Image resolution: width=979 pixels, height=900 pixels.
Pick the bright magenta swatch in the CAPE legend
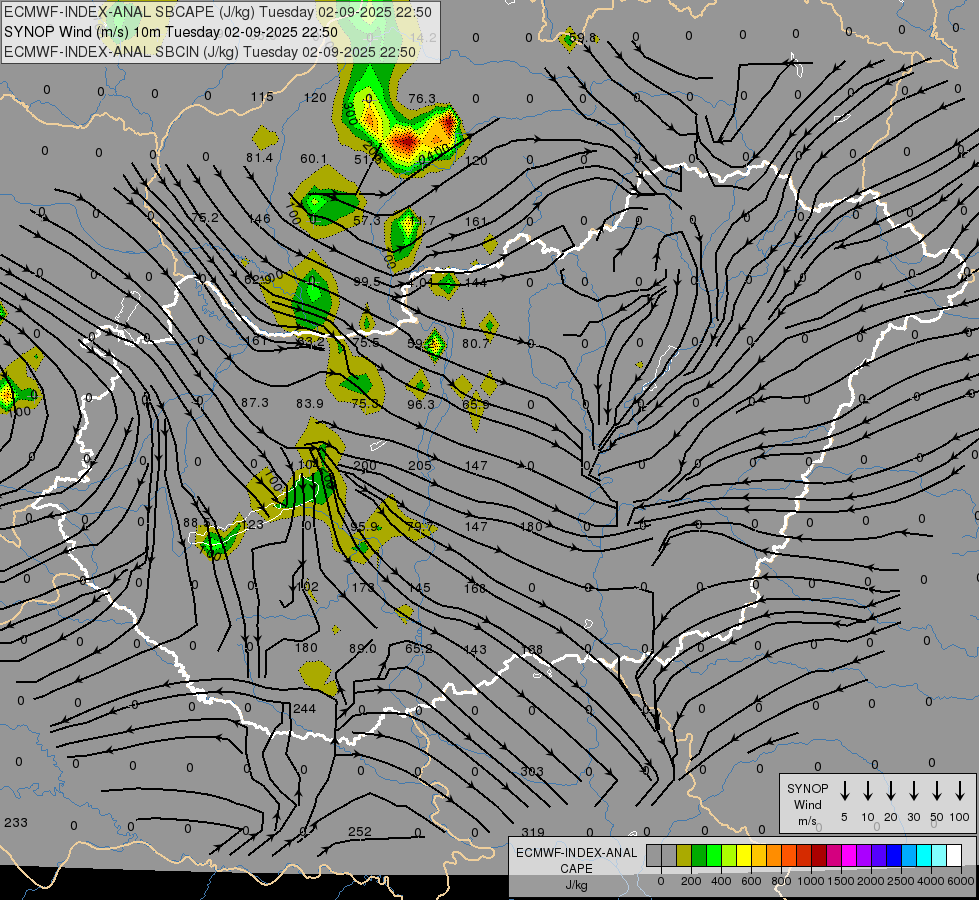pyautogui.click(x=849, y=855)
